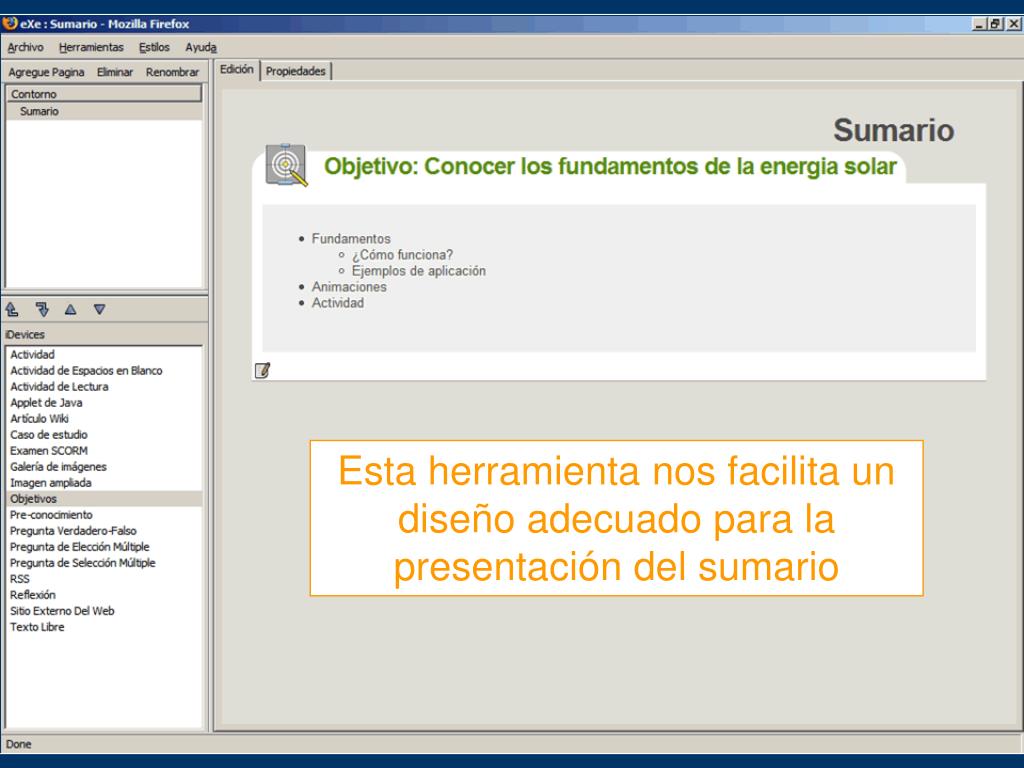Image resolution: width=1024 pixels, height=768 pixels.
Task: Click the Objetivo heading text
Action: point(610,166)
